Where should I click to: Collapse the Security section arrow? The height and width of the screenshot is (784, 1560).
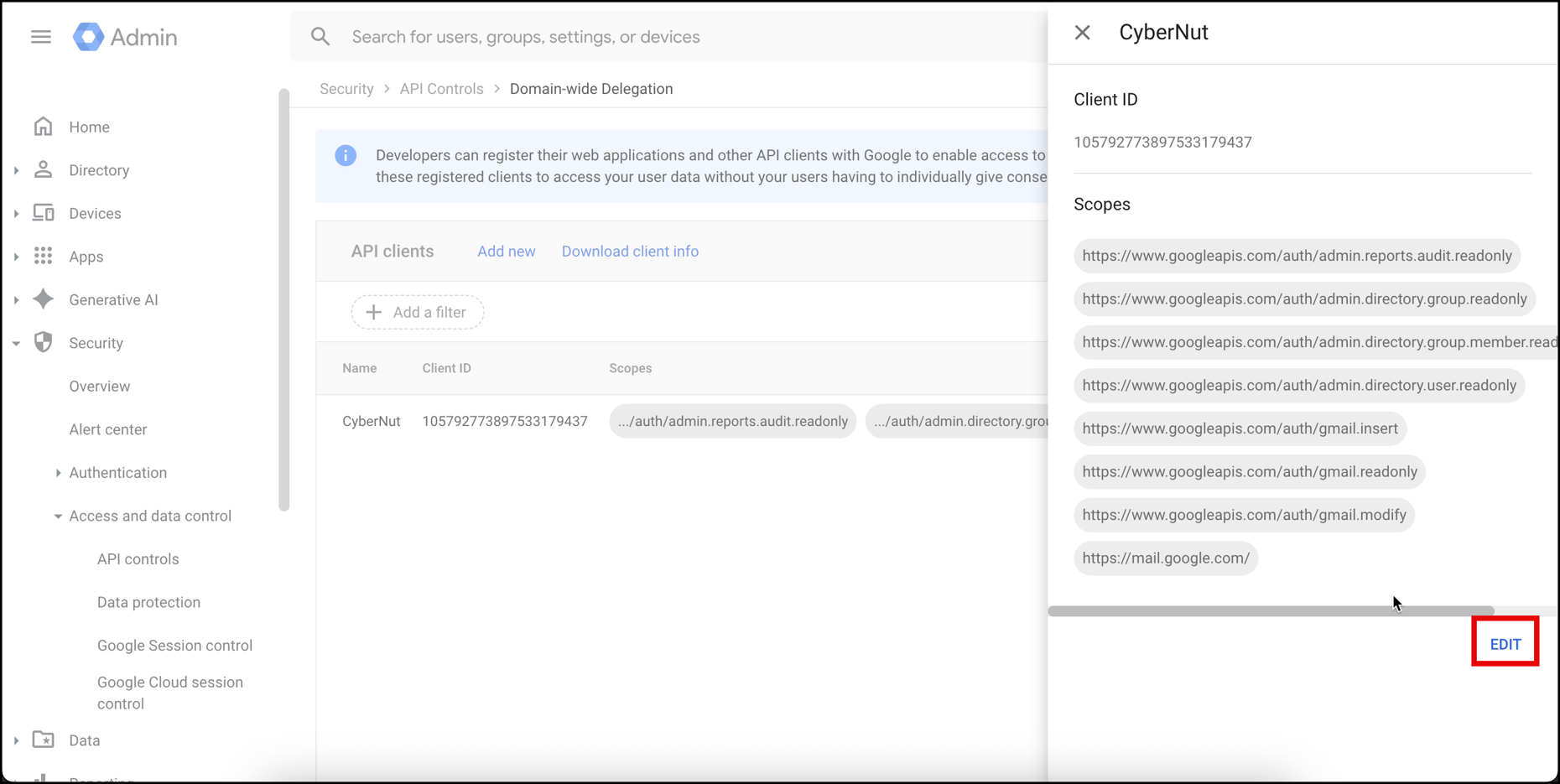(16, 343)
